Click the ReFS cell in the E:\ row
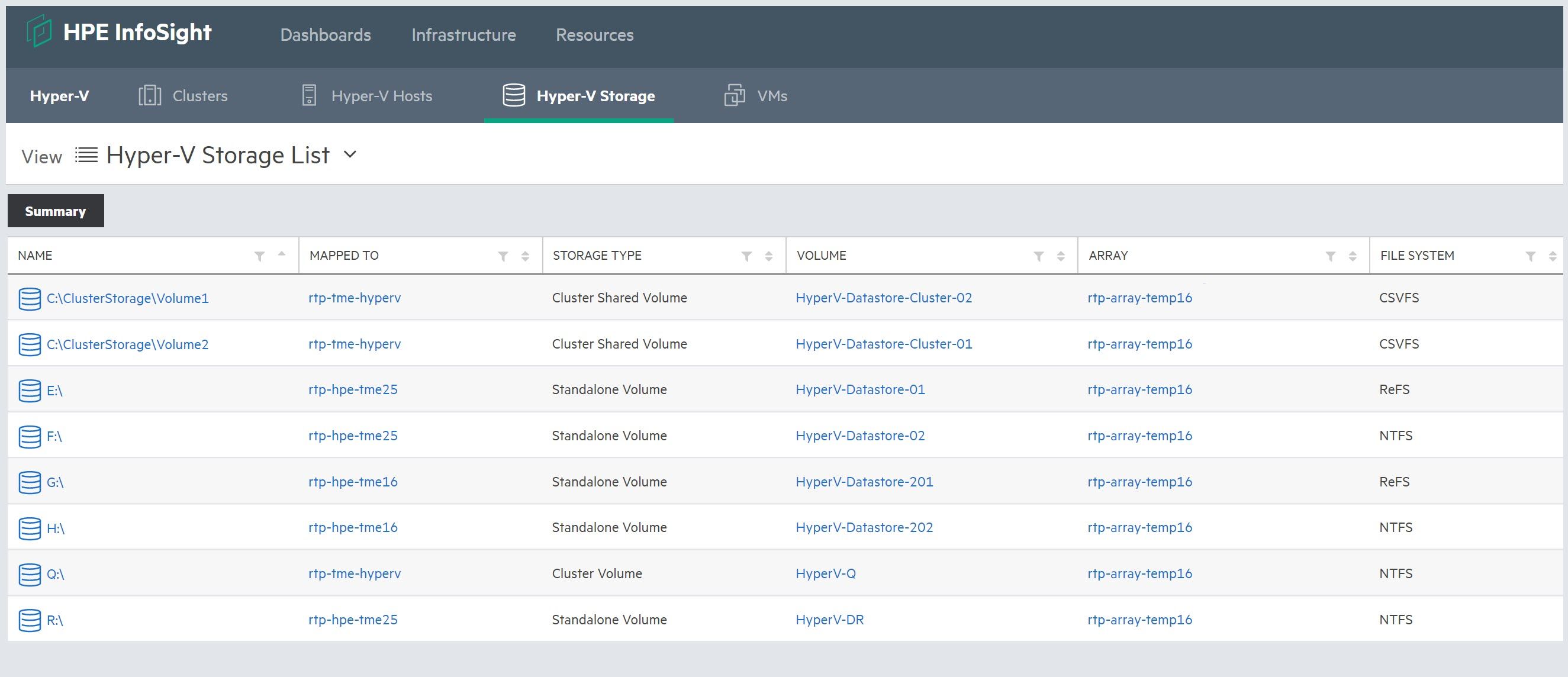Viewport: 1568px width, 677px height. (1394, 389)
